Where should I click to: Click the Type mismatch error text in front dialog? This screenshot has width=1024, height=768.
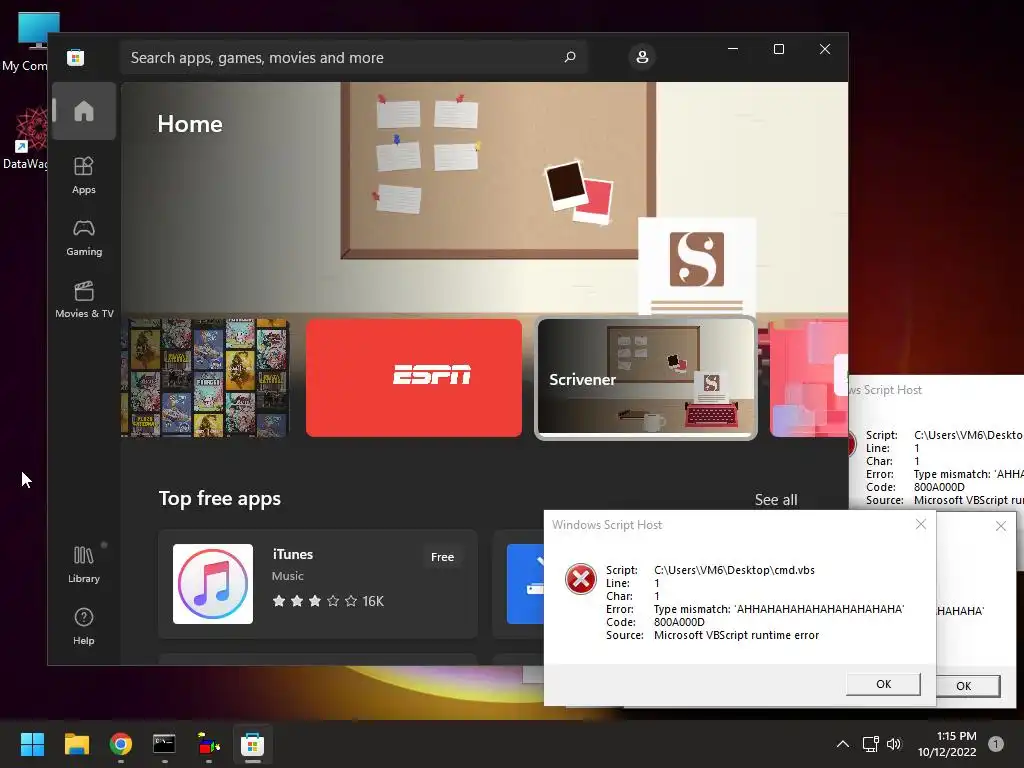click(x=778, y=609)
